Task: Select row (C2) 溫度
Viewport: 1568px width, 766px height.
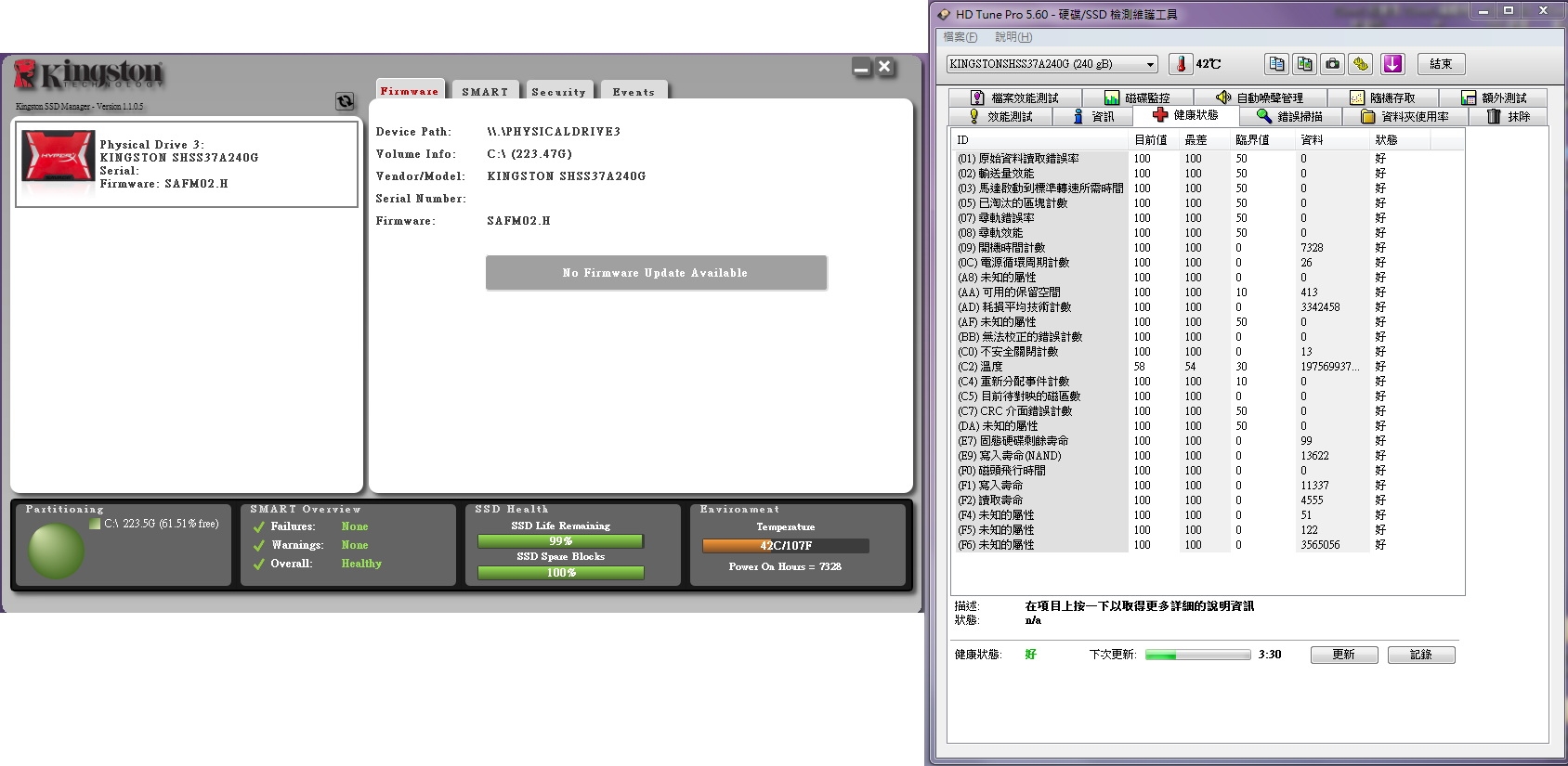Action: pos(1207,367)
